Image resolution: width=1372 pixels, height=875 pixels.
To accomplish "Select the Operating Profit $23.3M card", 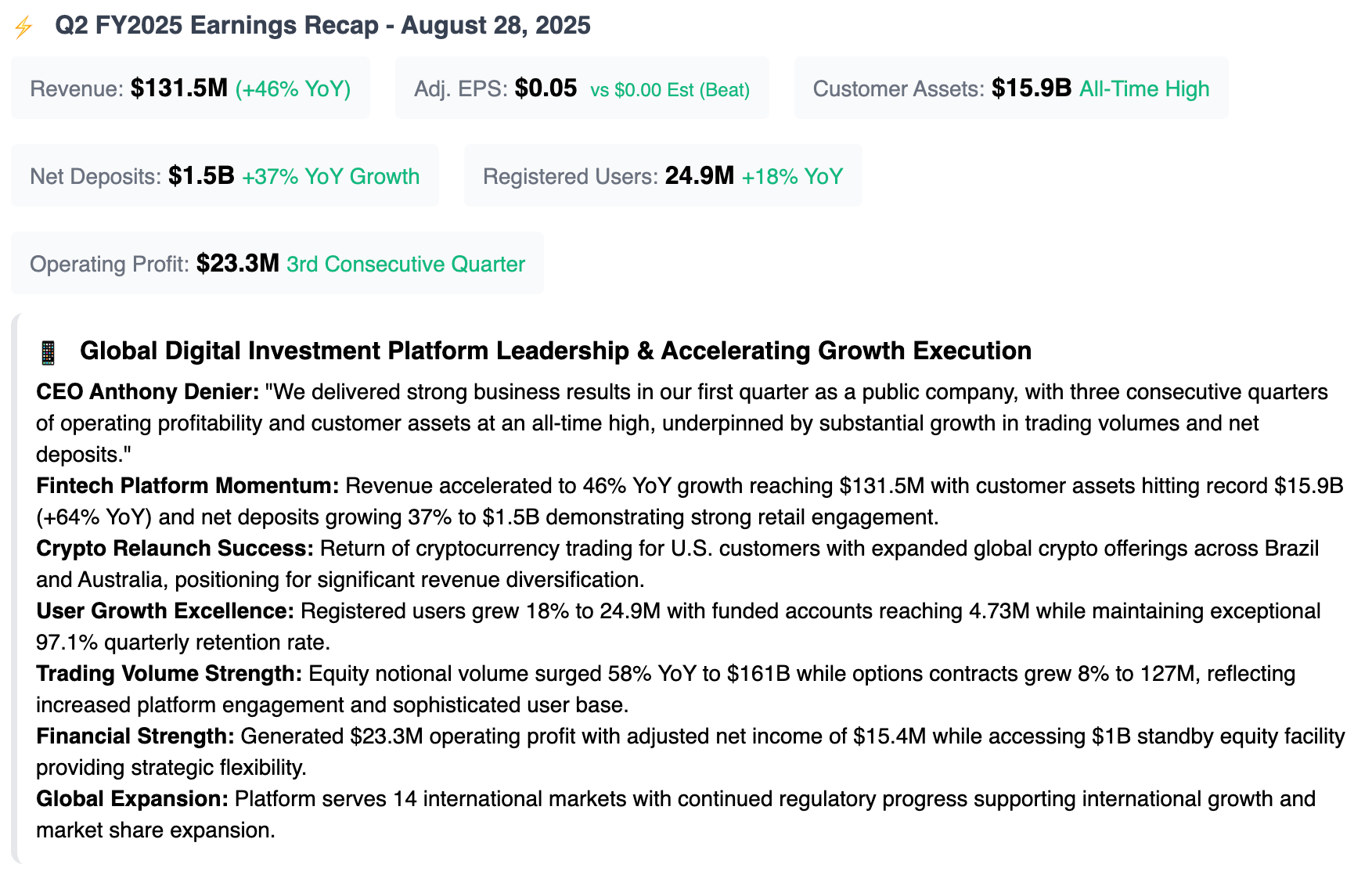I will pyautogui.click(x=277, y=263).
